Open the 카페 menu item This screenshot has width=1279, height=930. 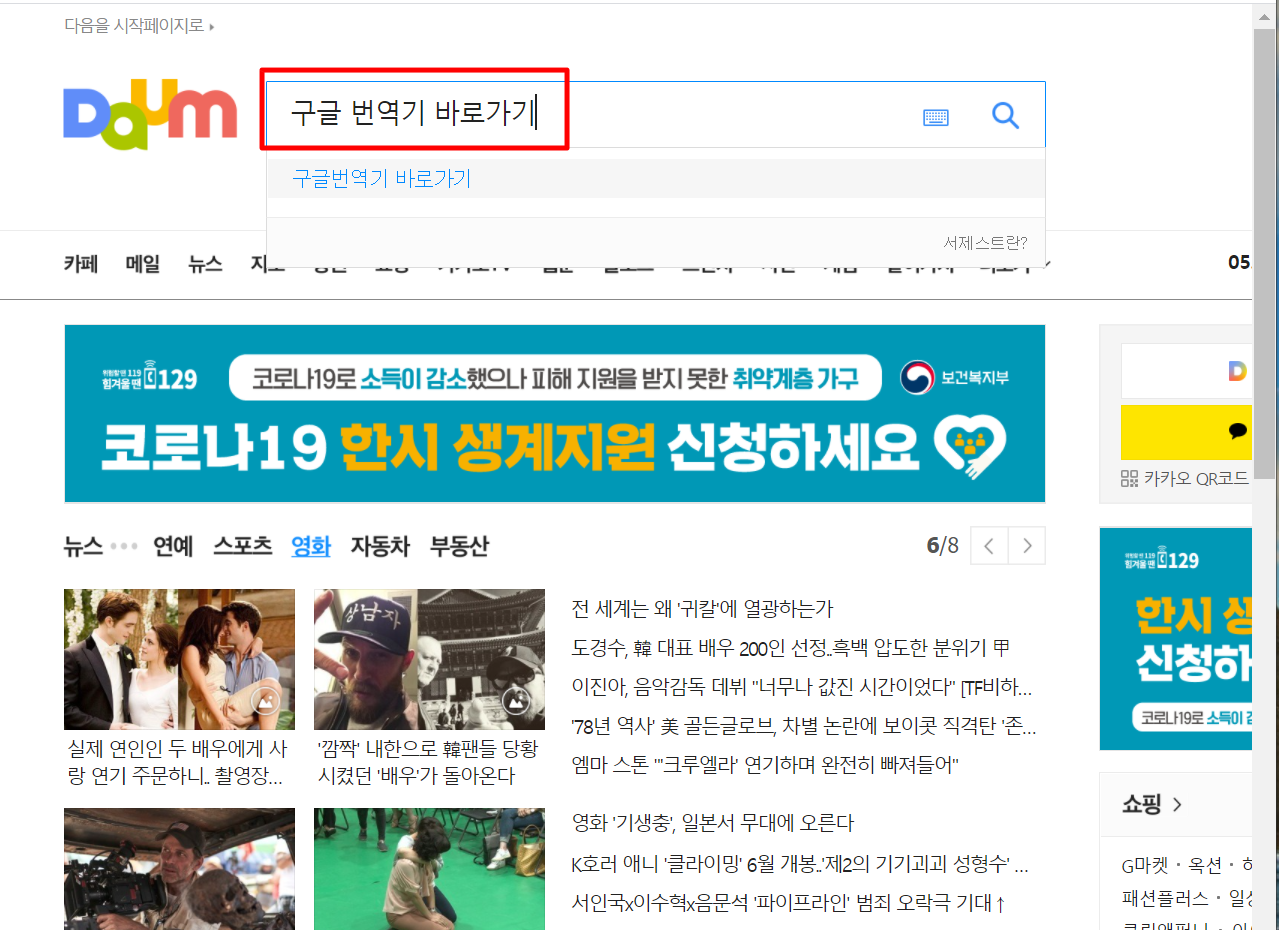pos(81,264)
